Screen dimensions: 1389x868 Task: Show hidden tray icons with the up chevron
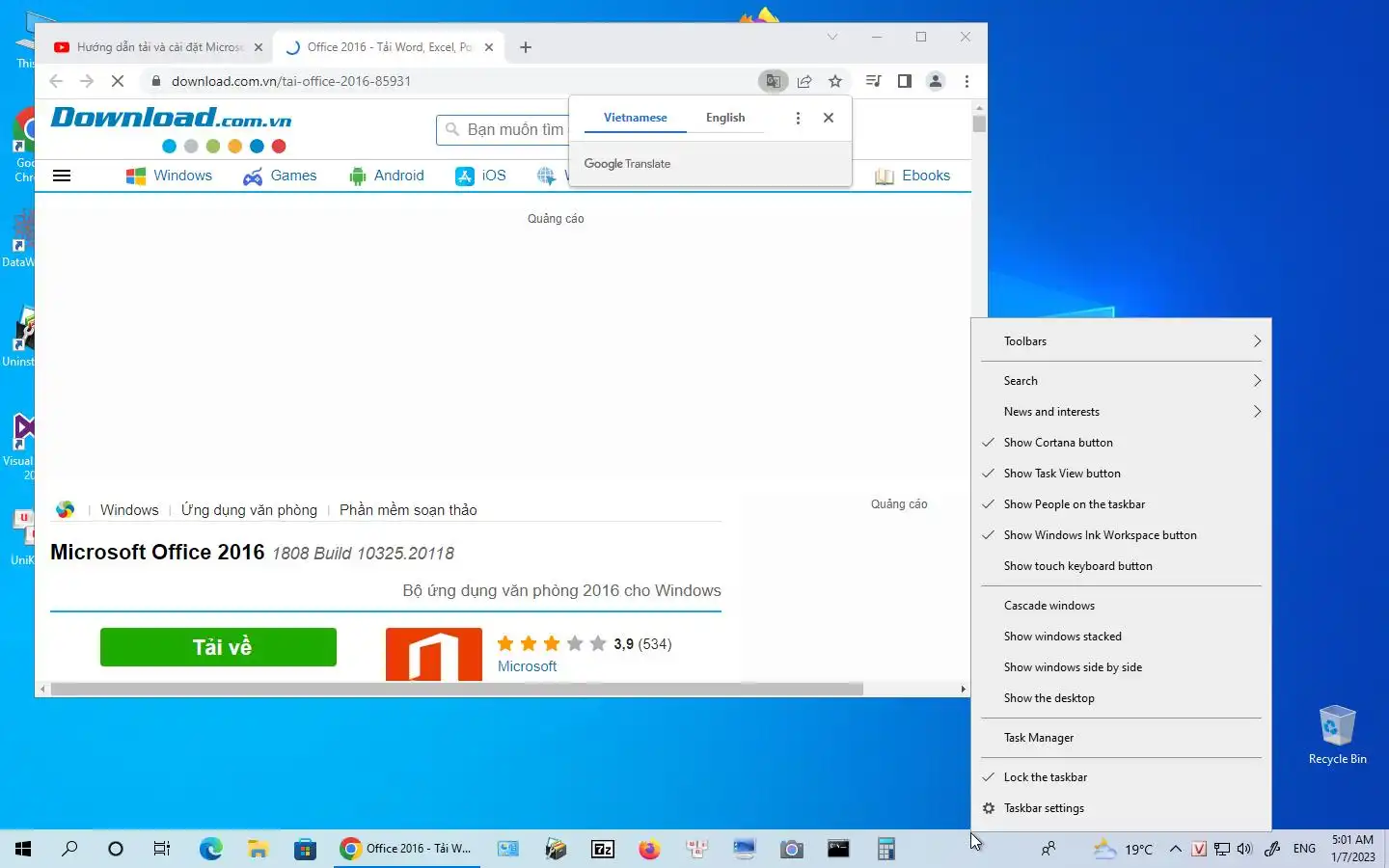click(x=1175, y=849)
